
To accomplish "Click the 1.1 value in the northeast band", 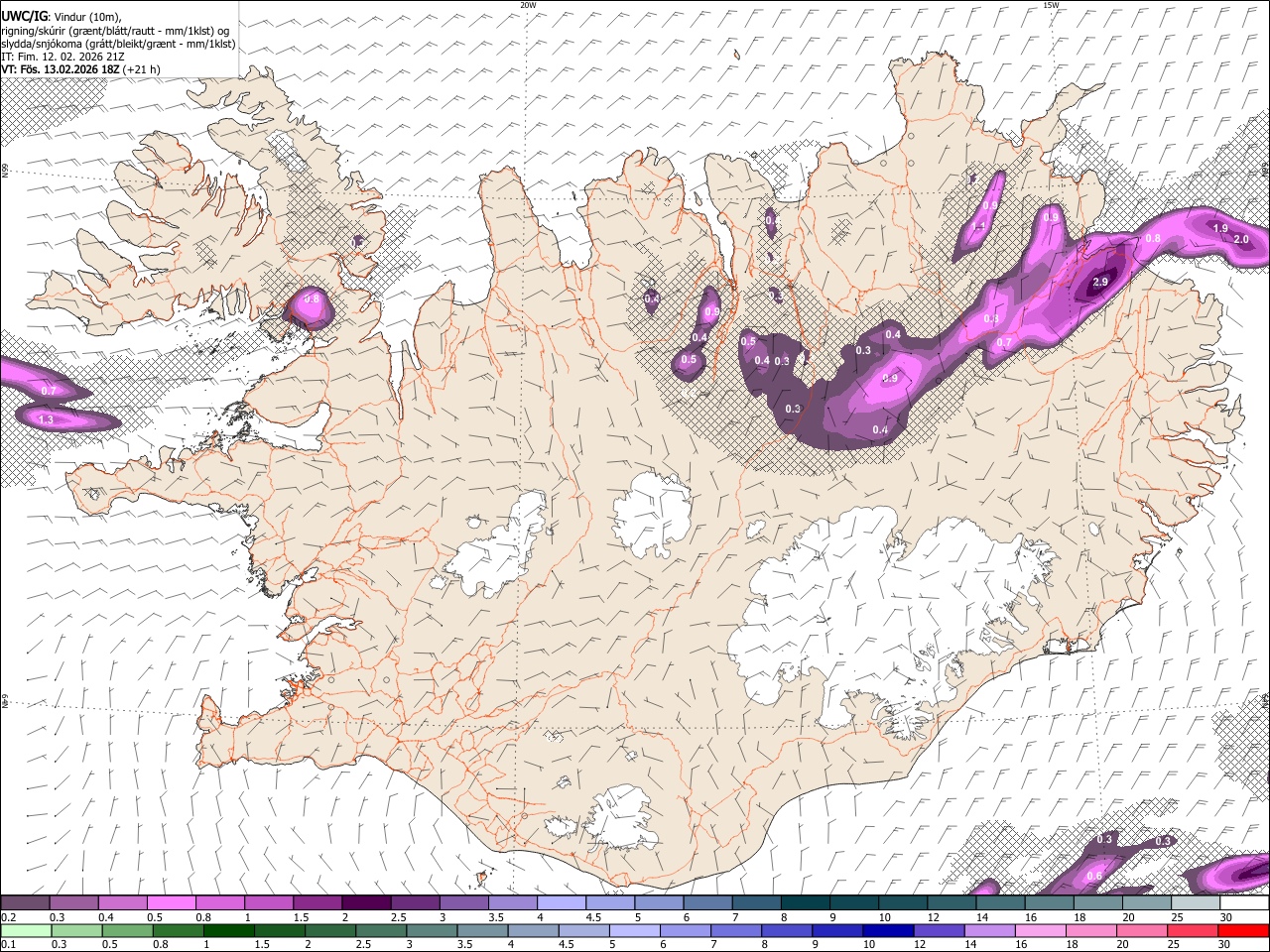I will pos(978,227).
